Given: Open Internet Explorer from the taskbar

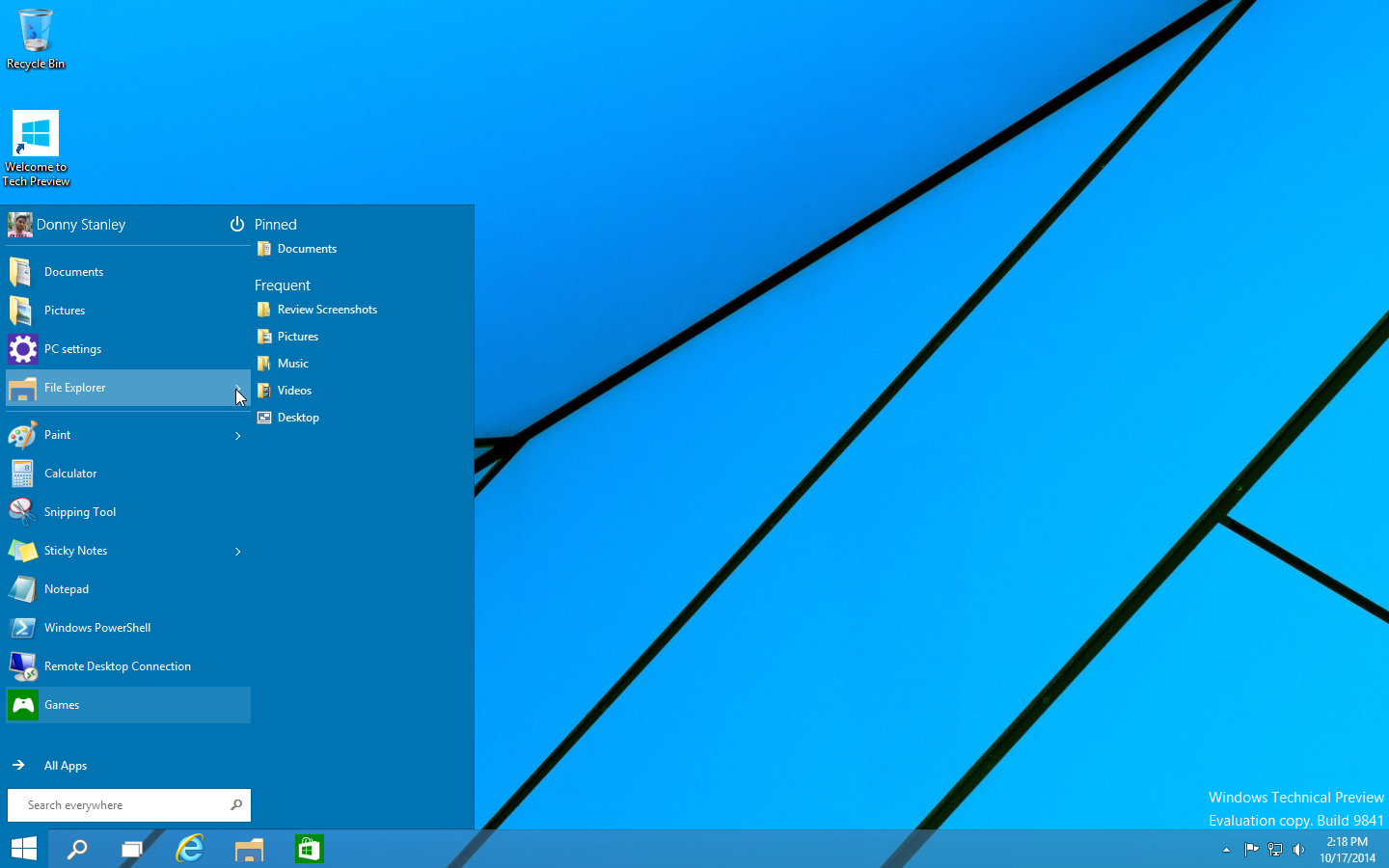Looking at the screenshot, I should point(190,849).
